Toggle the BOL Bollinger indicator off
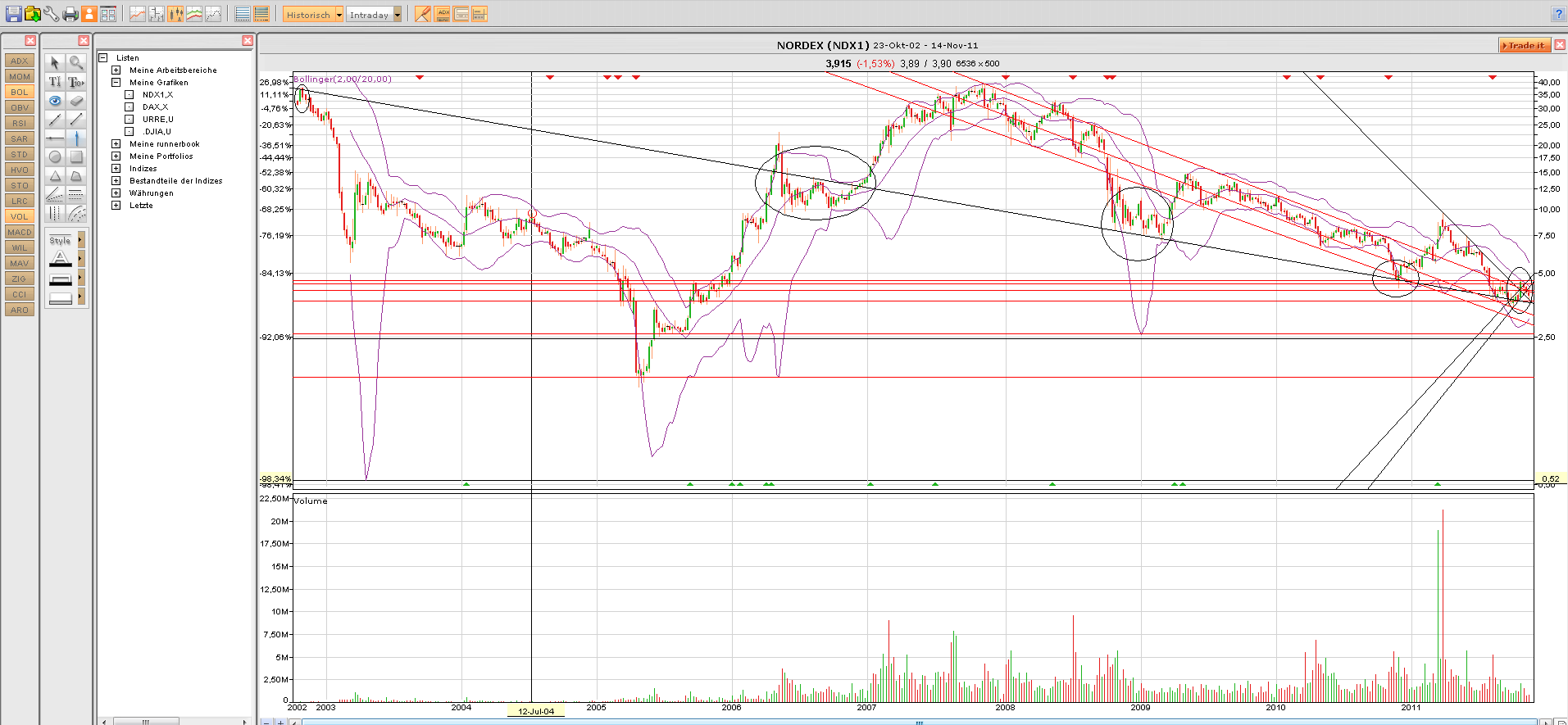This screenshot has width=1568, height=725. [20, 92]
